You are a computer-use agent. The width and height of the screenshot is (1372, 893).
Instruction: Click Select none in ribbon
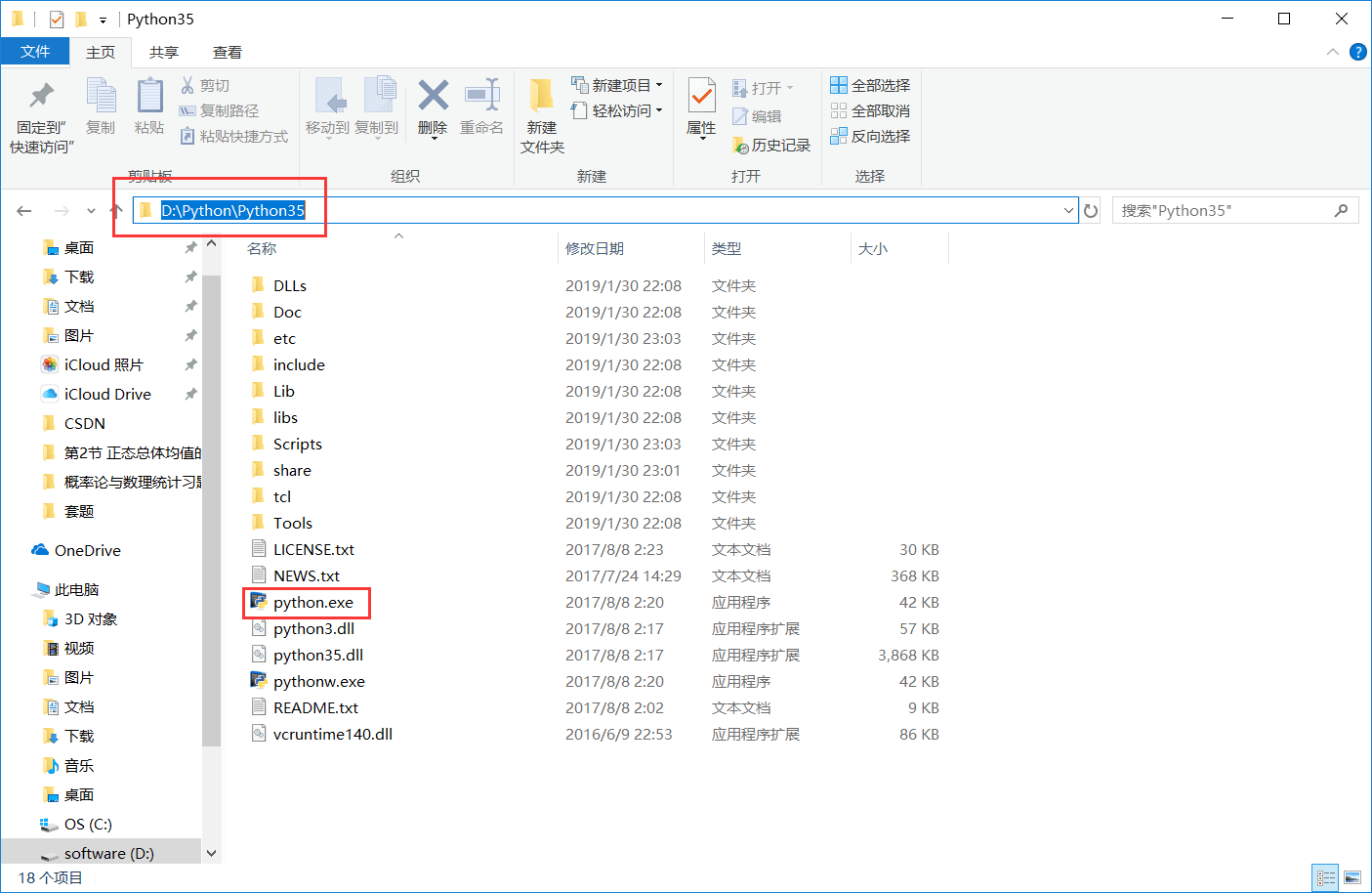tap(870, 111)
